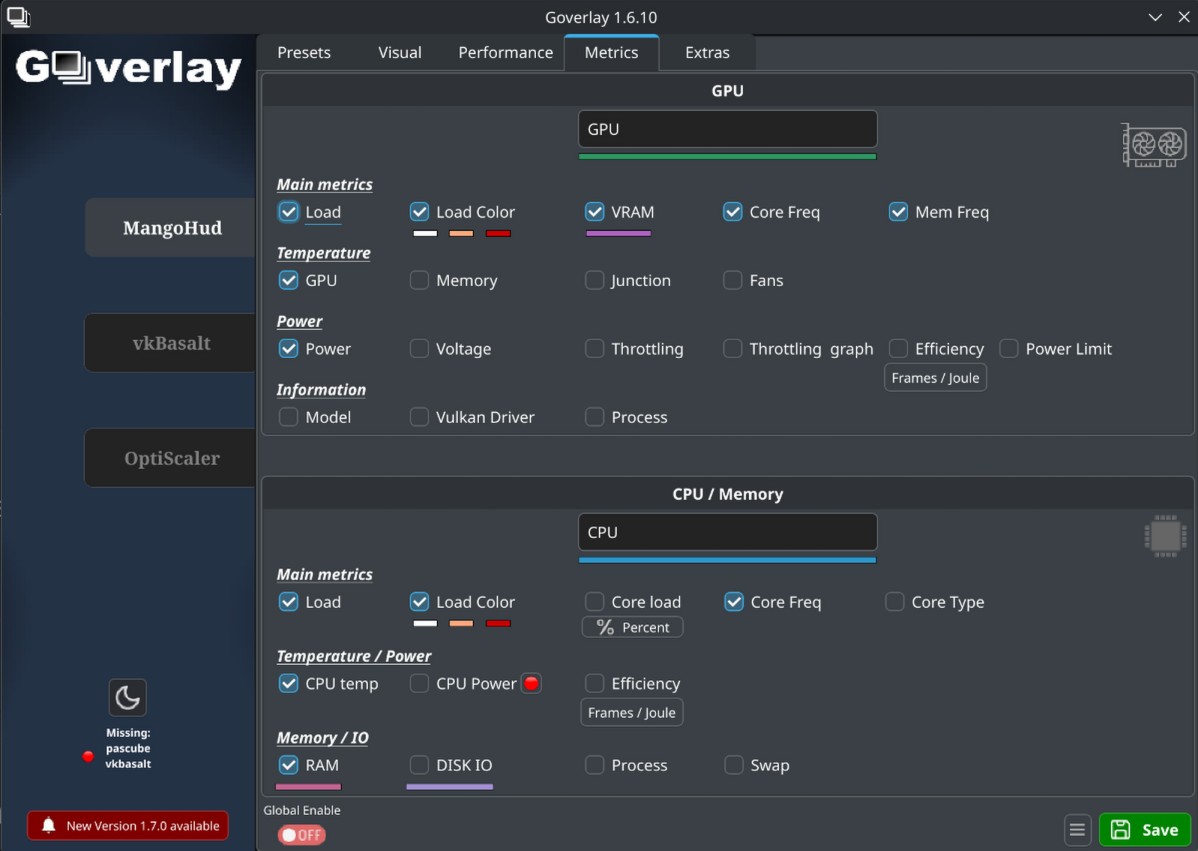1198x851 pixels.
Task: Click the window icon in the title bar
Action: pos(18,16)
